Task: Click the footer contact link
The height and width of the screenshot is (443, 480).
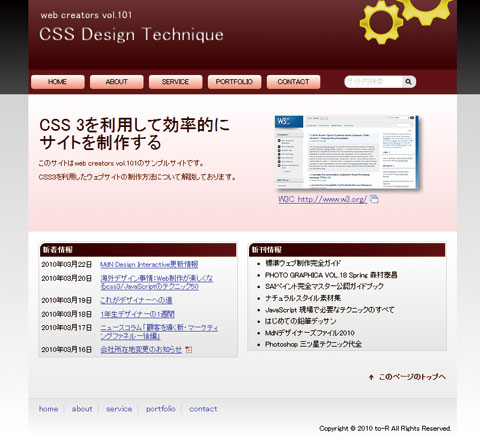Action: point(203,409)
